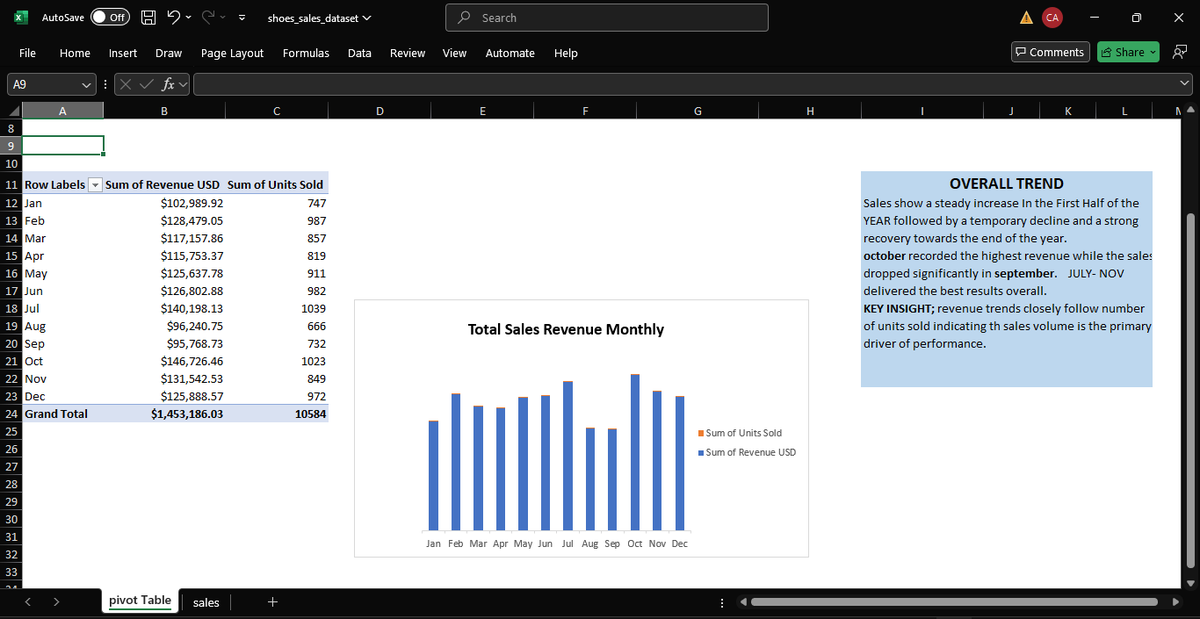Click the Sum of Units Sold legend entry

(739, 433)
